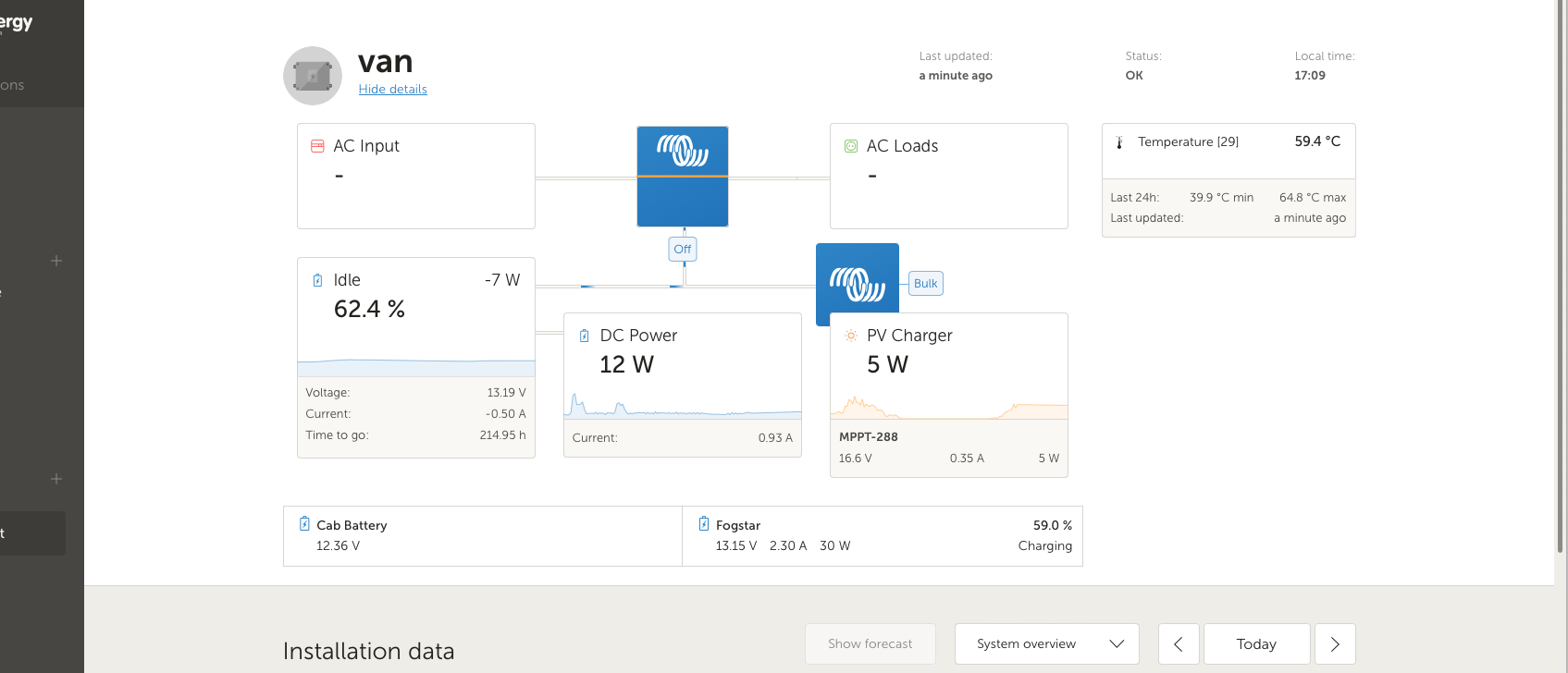Click the -7 W battery power value

[x=502, y=280]
